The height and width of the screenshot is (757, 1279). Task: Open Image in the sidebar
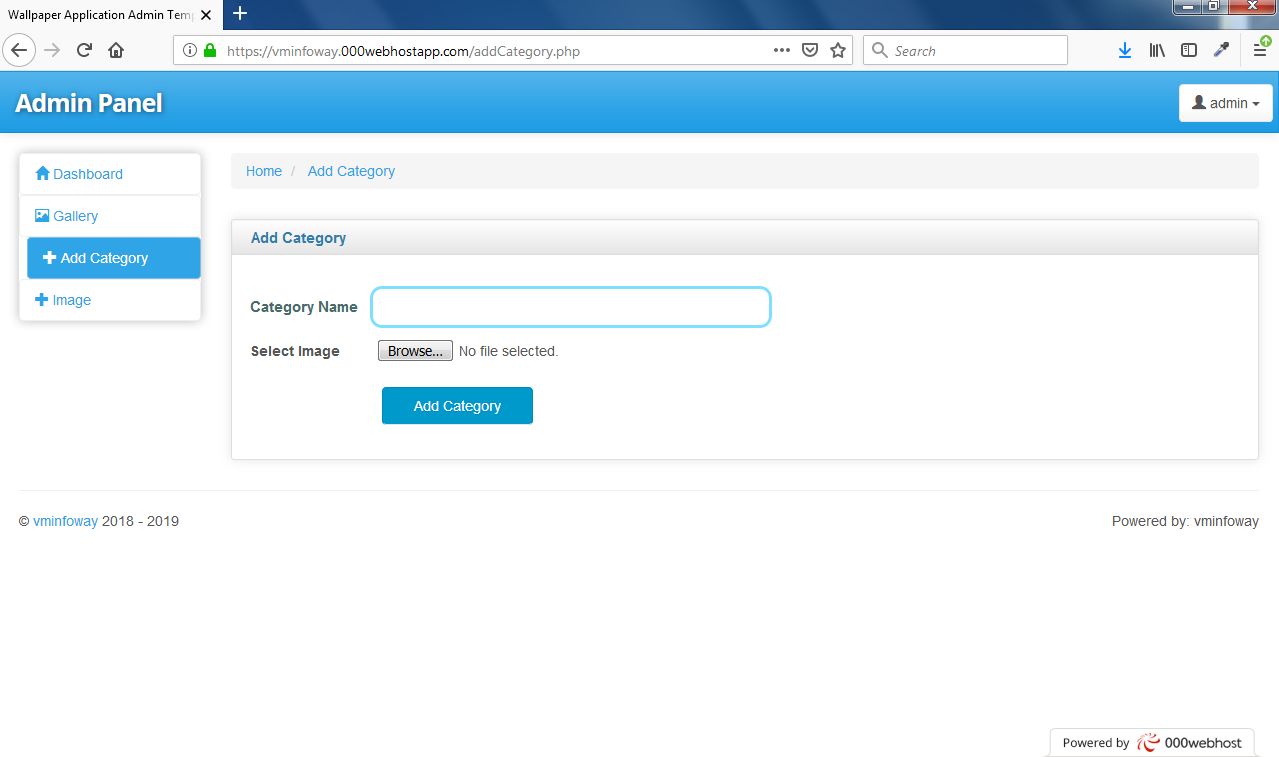tap(110, 300)
